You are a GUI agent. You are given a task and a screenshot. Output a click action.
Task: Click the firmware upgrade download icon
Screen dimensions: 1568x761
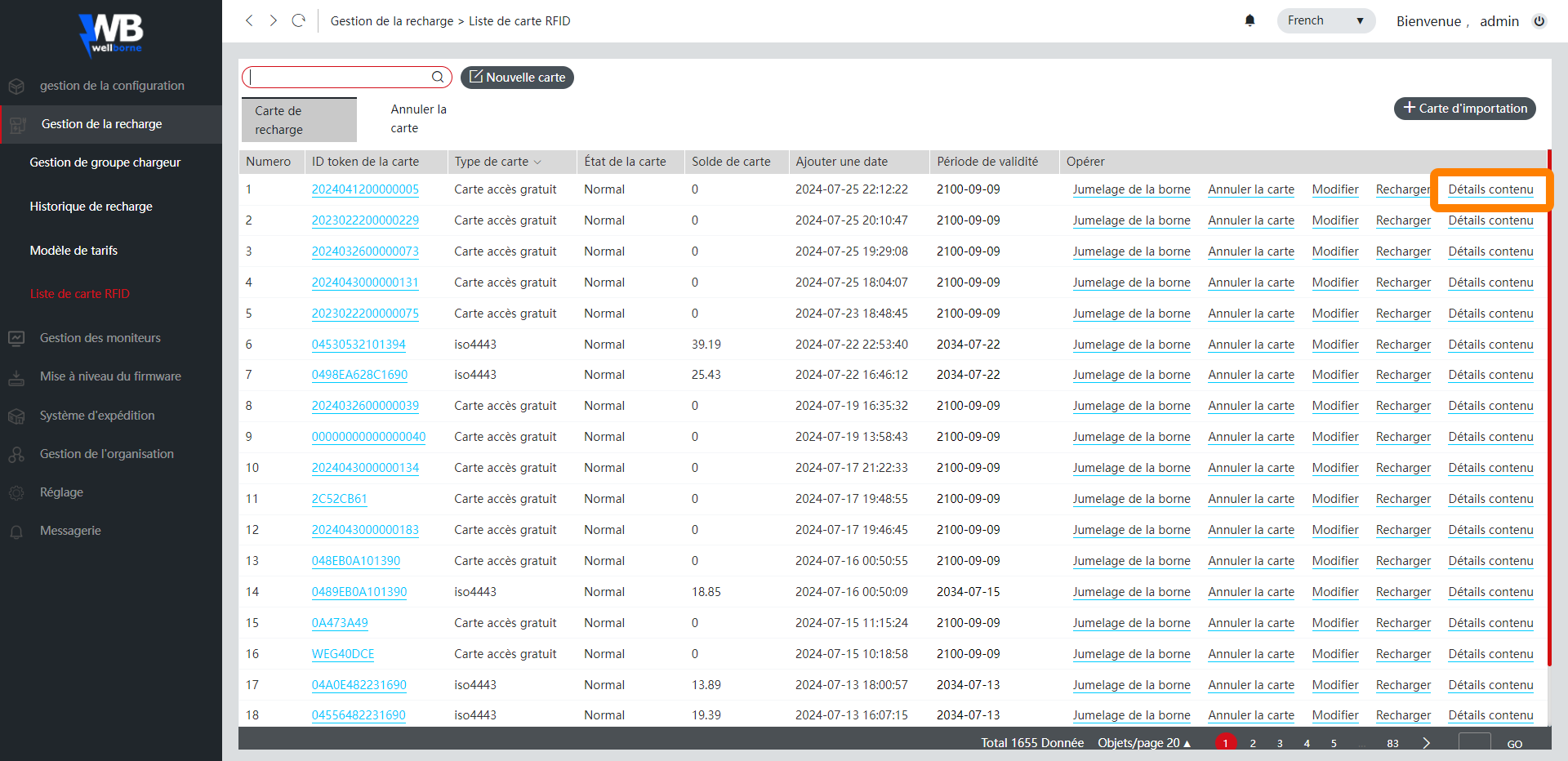tap(16, 376)
